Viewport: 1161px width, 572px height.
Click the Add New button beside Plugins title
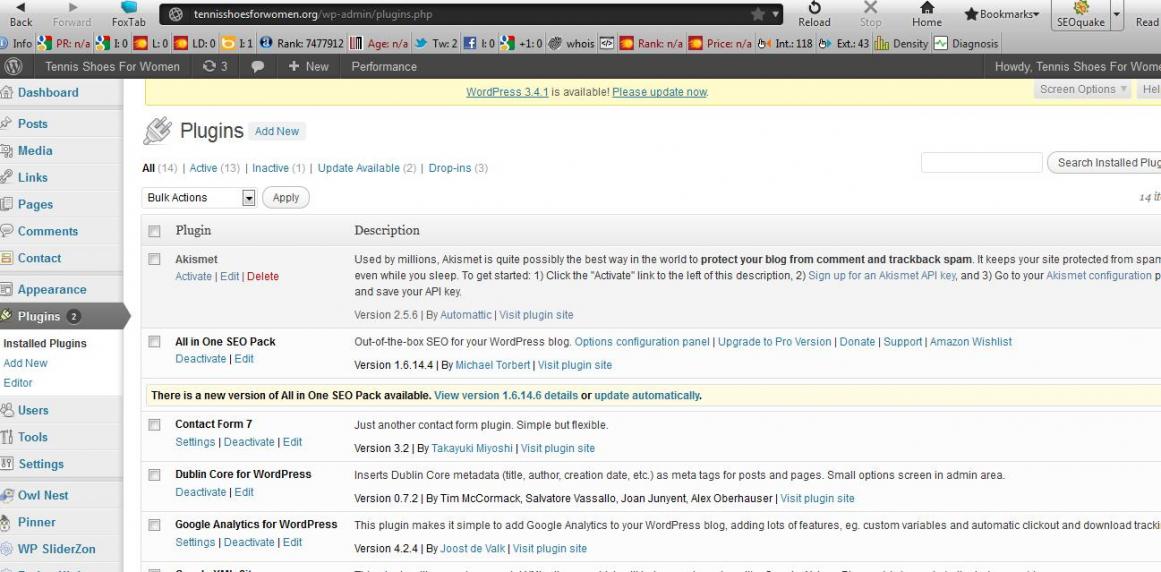pos(277,131)
